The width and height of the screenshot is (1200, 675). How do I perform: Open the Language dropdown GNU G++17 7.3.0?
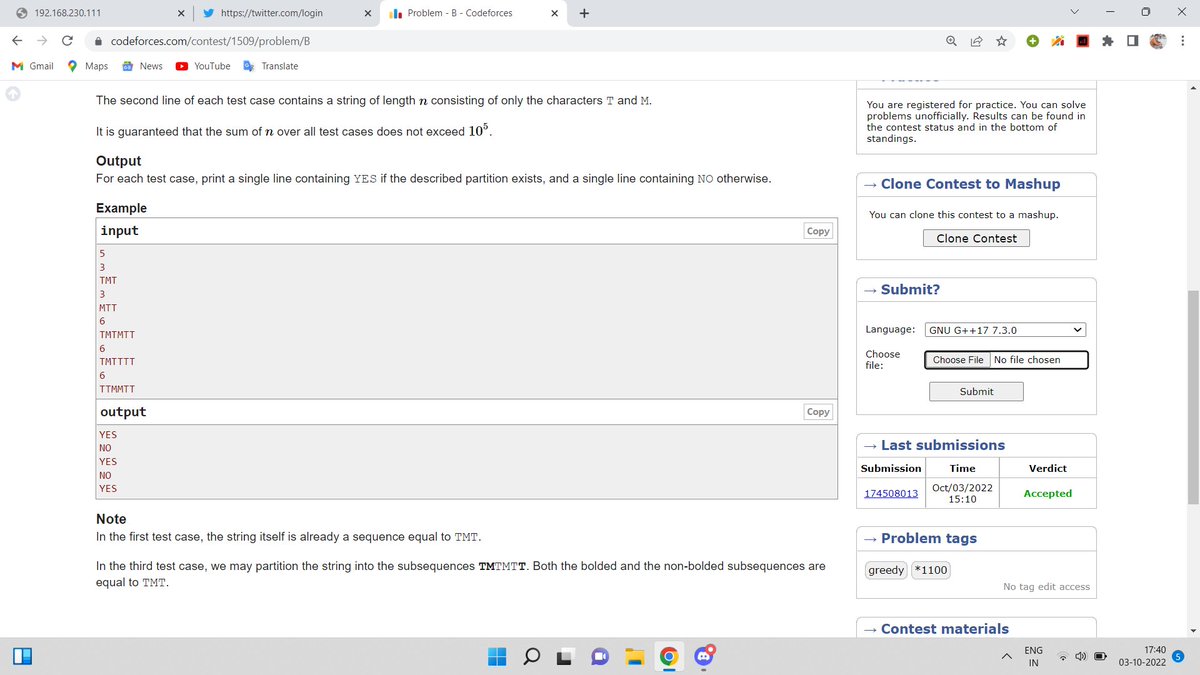1006,329
